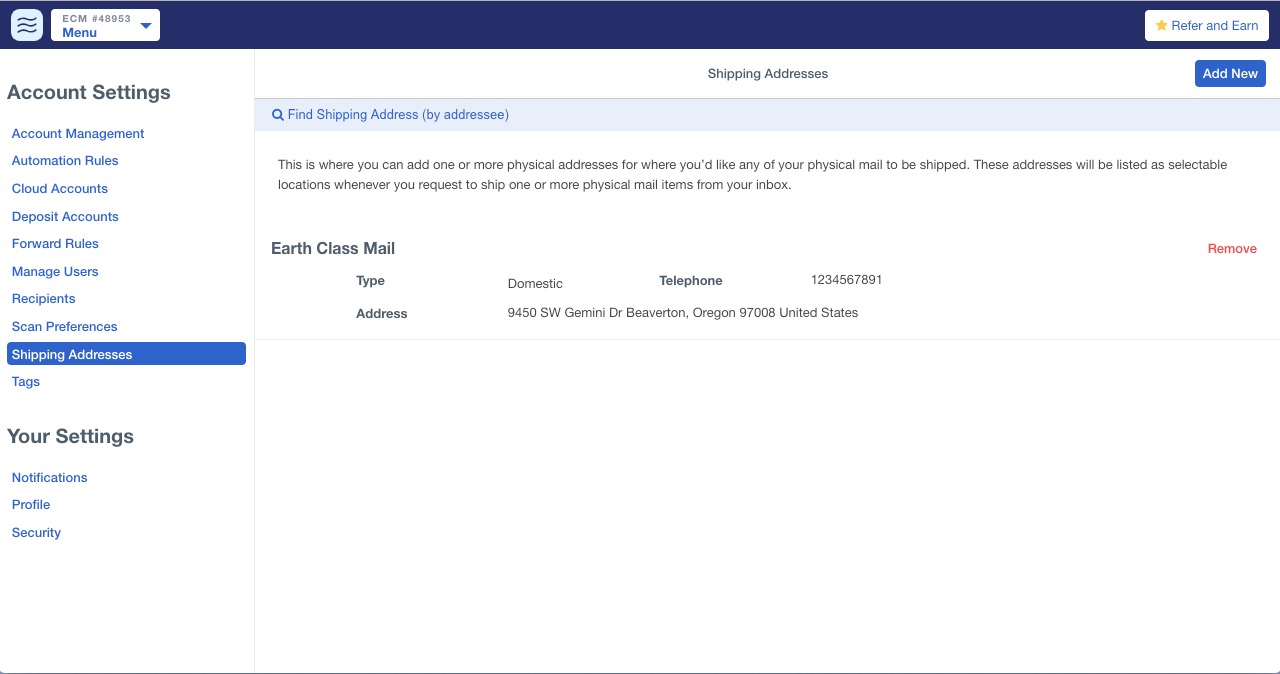Select Shipping Addresses in the sidebar
The width and height of the screenshot is (1280, 674).
126,354
